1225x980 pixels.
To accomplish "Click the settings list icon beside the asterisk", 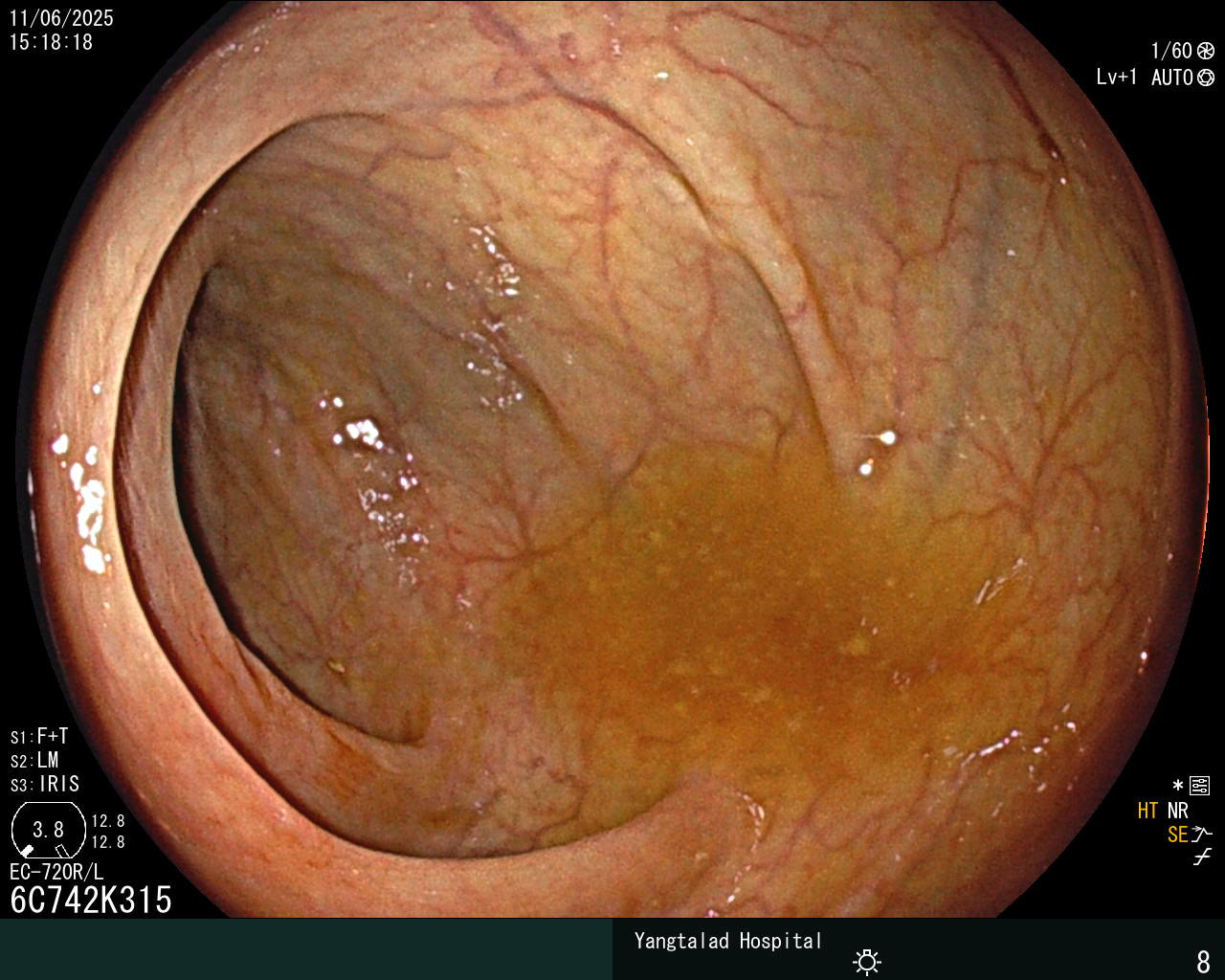I will pyautogui.click(x=1200, y=786).
